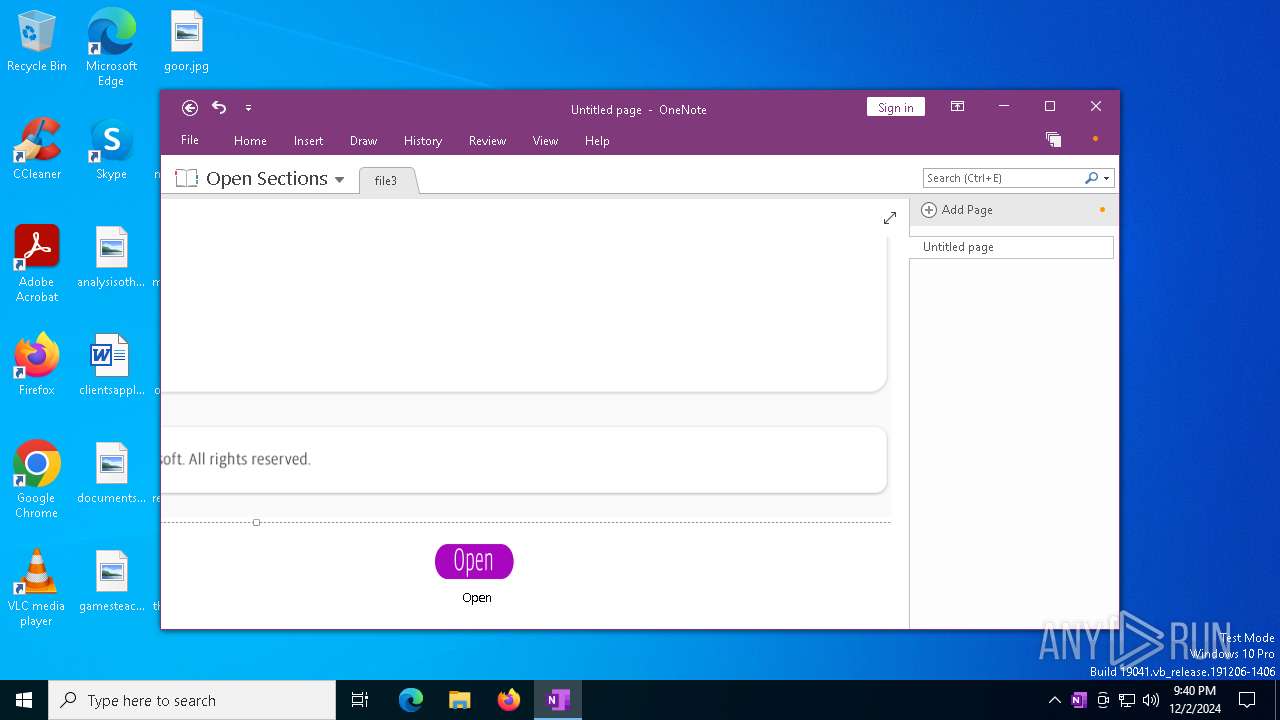Switch to the Home ribbon tab
Viewport: 1280px width, 720px height.
[x=250, y=141]
